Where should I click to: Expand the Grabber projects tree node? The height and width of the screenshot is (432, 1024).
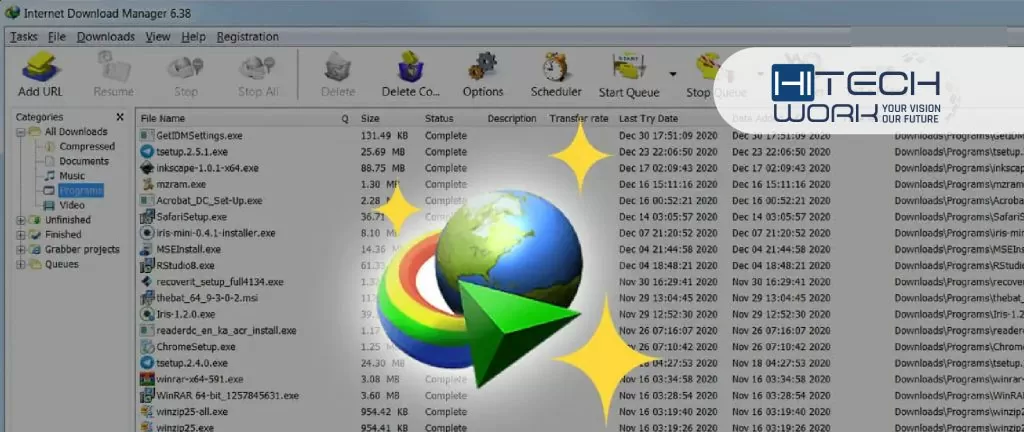point(21,249)
